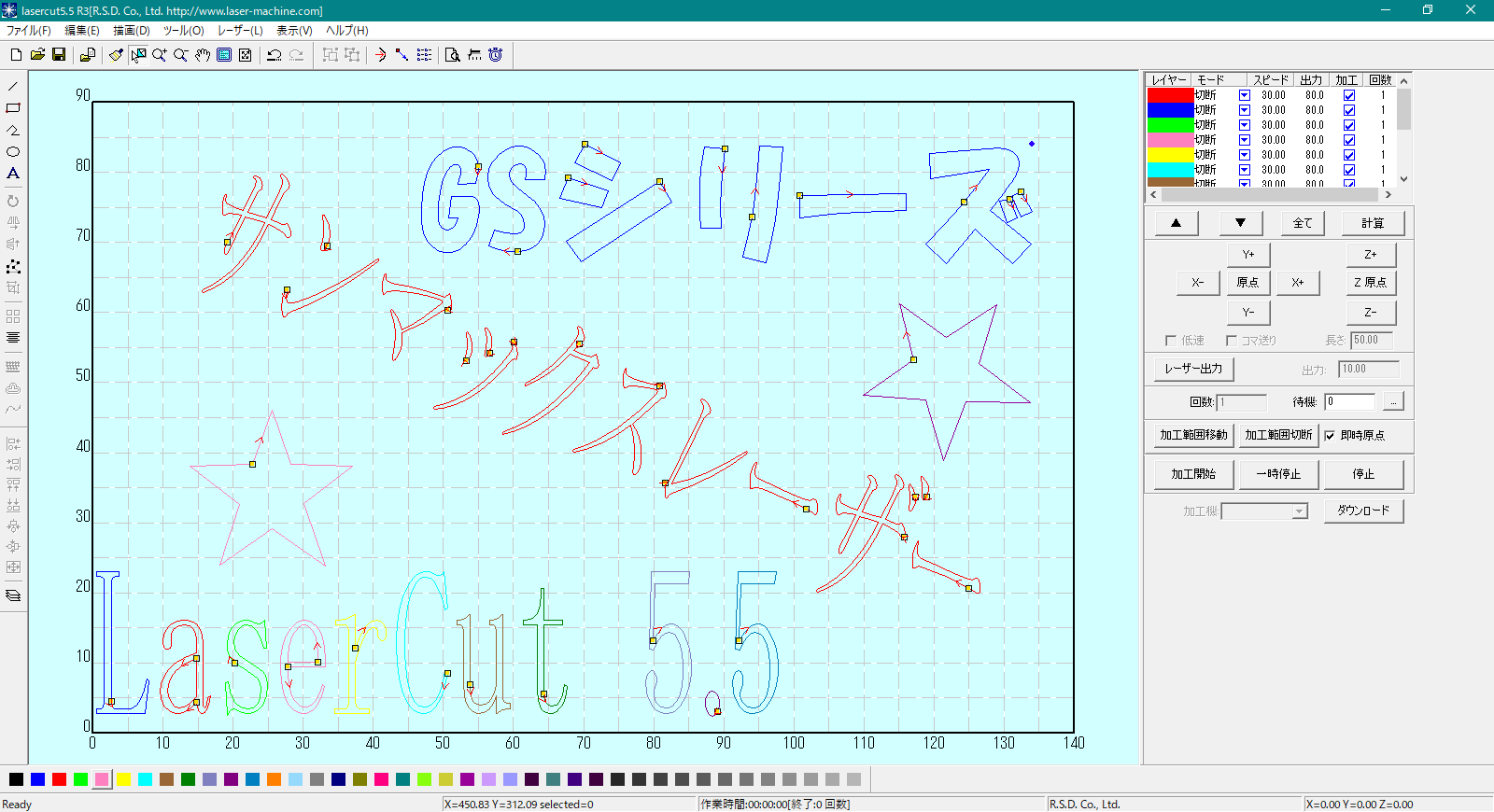The image size is (1494, 812).
Task: Open the 描画(D) menu
Action: point(132,31)
